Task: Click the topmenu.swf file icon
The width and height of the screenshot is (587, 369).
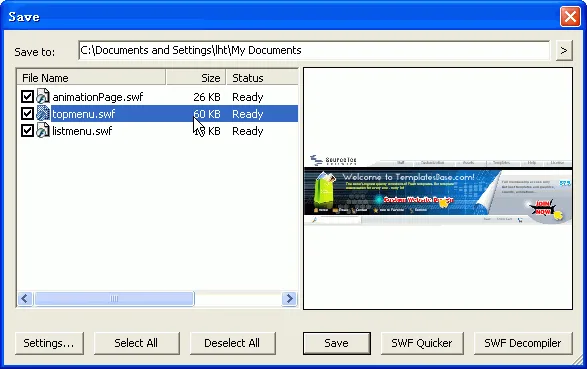Action: pos(43,113)
